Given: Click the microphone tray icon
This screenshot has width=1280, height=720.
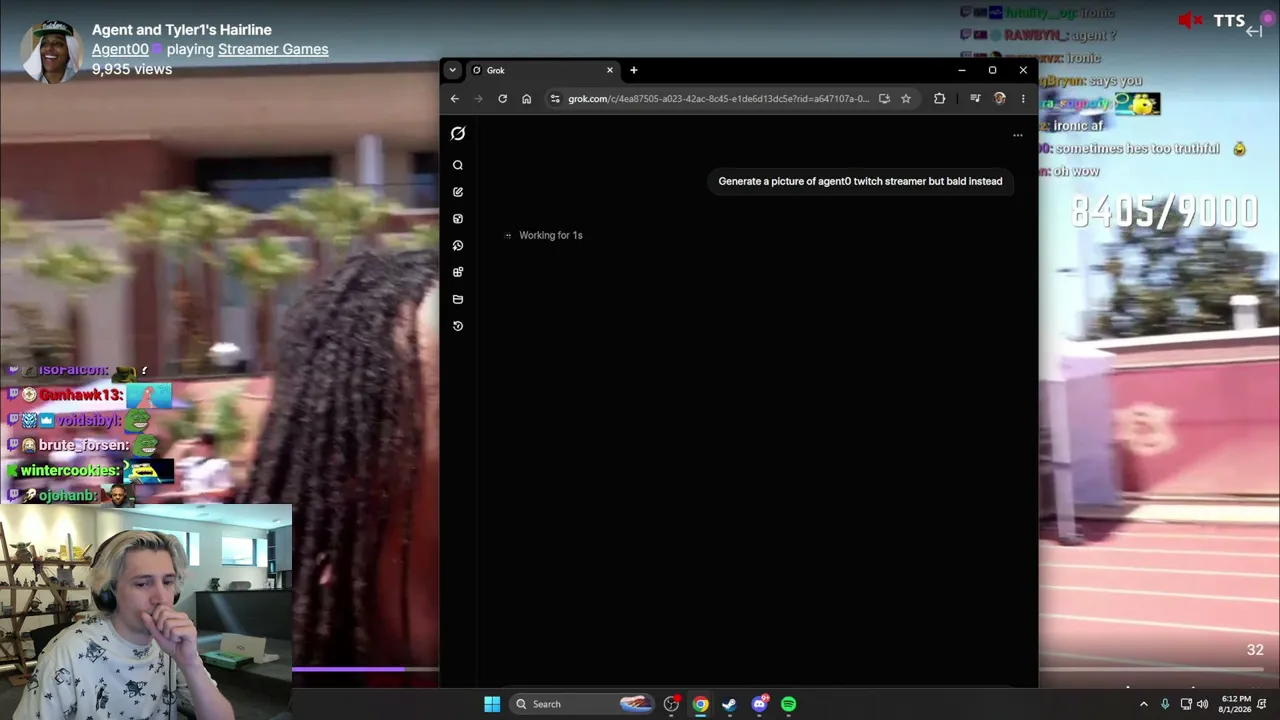Looking at the screenshot, I should coord(1165,704).
